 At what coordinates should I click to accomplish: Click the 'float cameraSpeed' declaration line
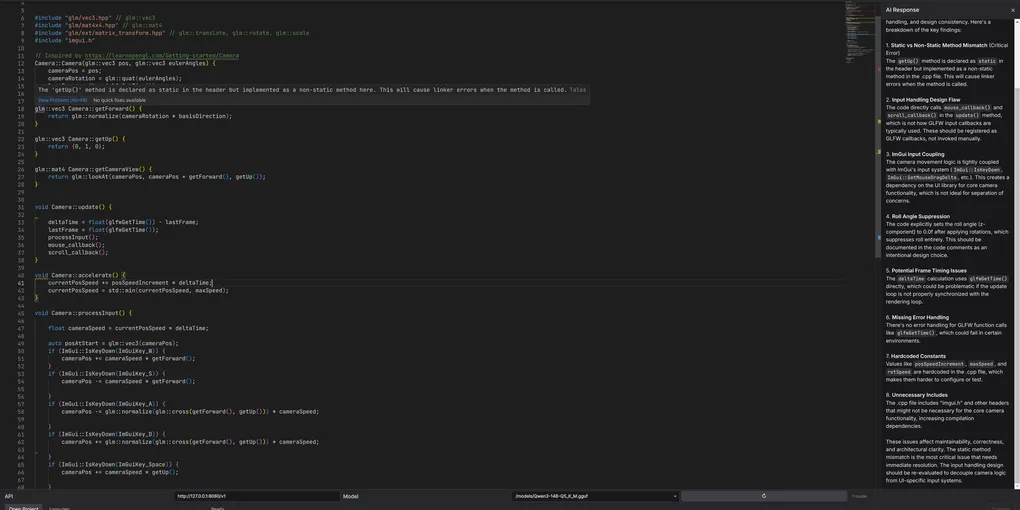128,329
